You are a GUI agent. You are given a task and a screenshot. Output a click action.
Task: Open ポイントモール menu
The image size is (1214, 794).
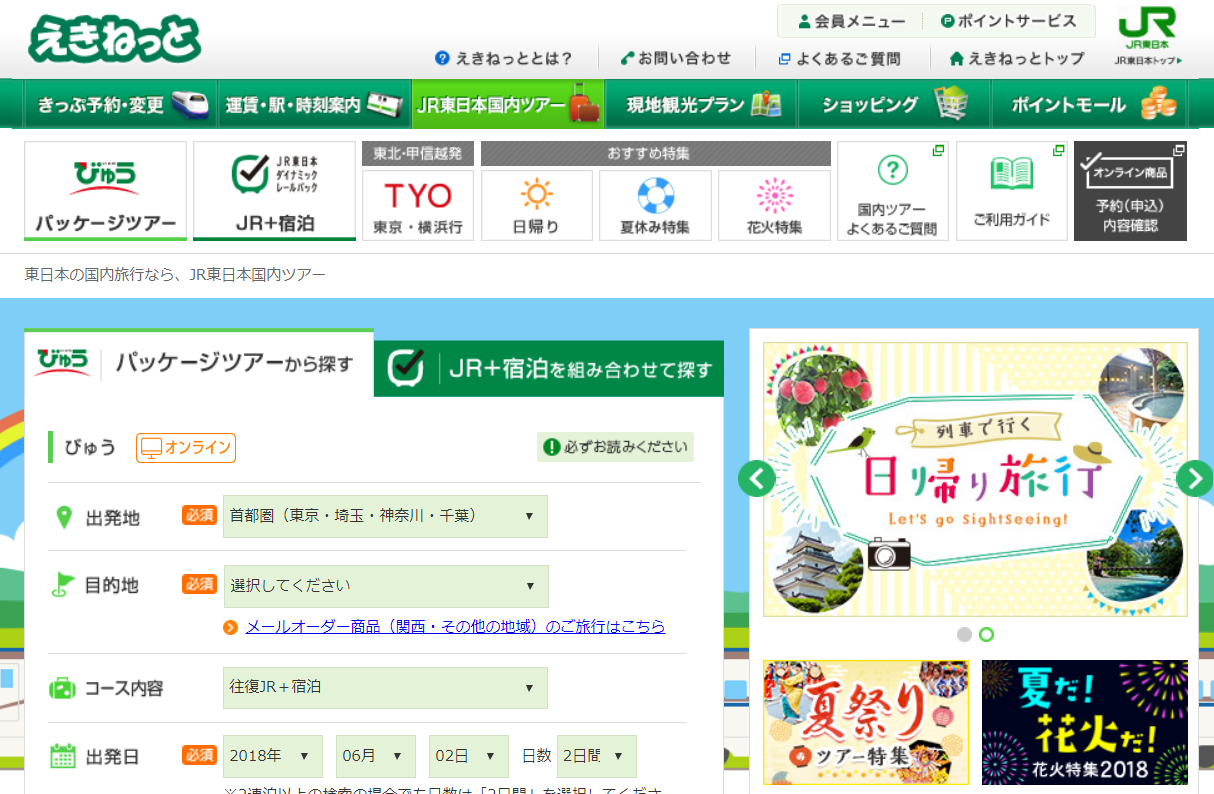(1089, 104)
